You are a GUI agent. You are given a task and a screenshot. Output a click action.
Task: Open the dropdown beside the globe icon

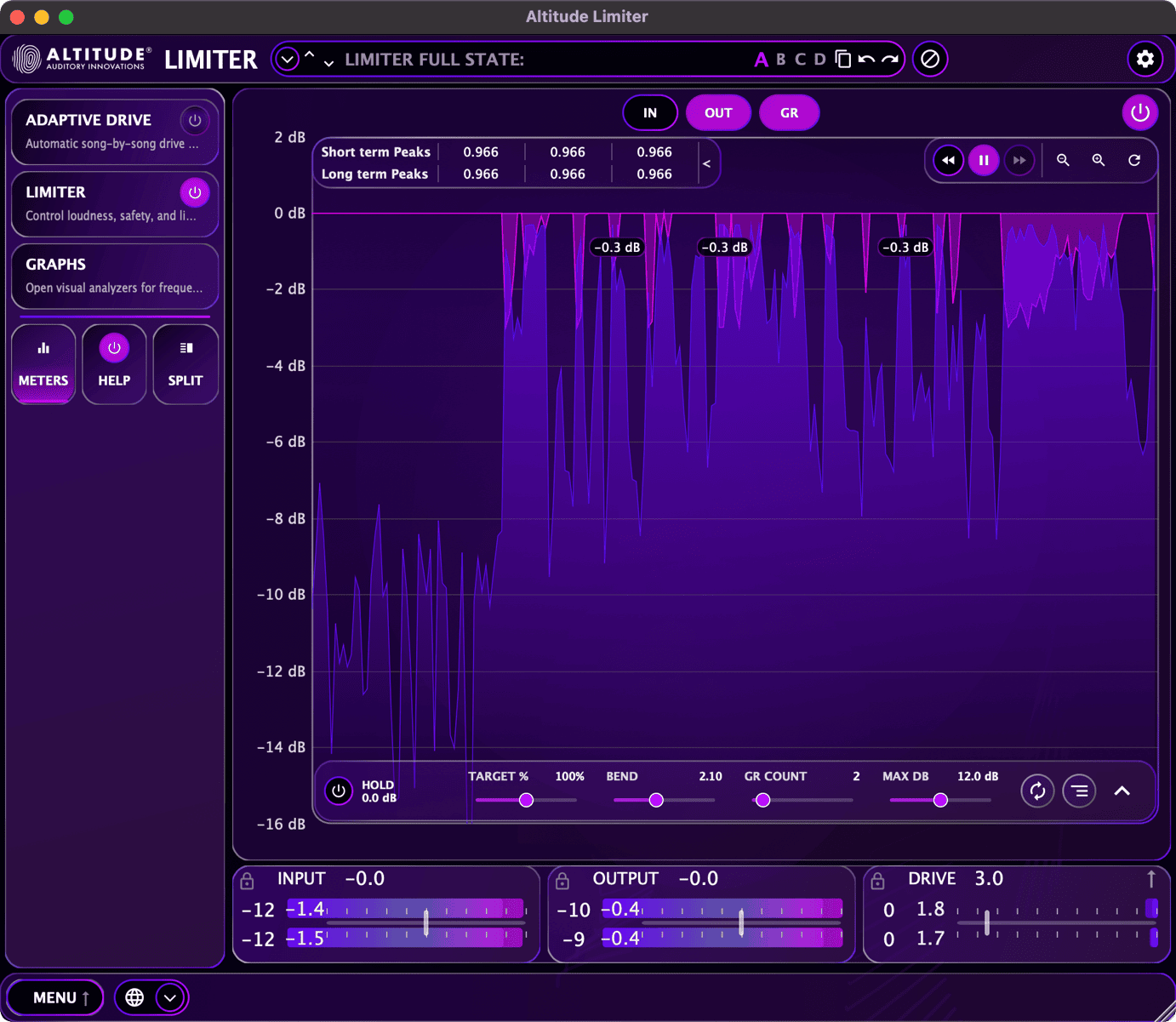click(x=170, y=997)
